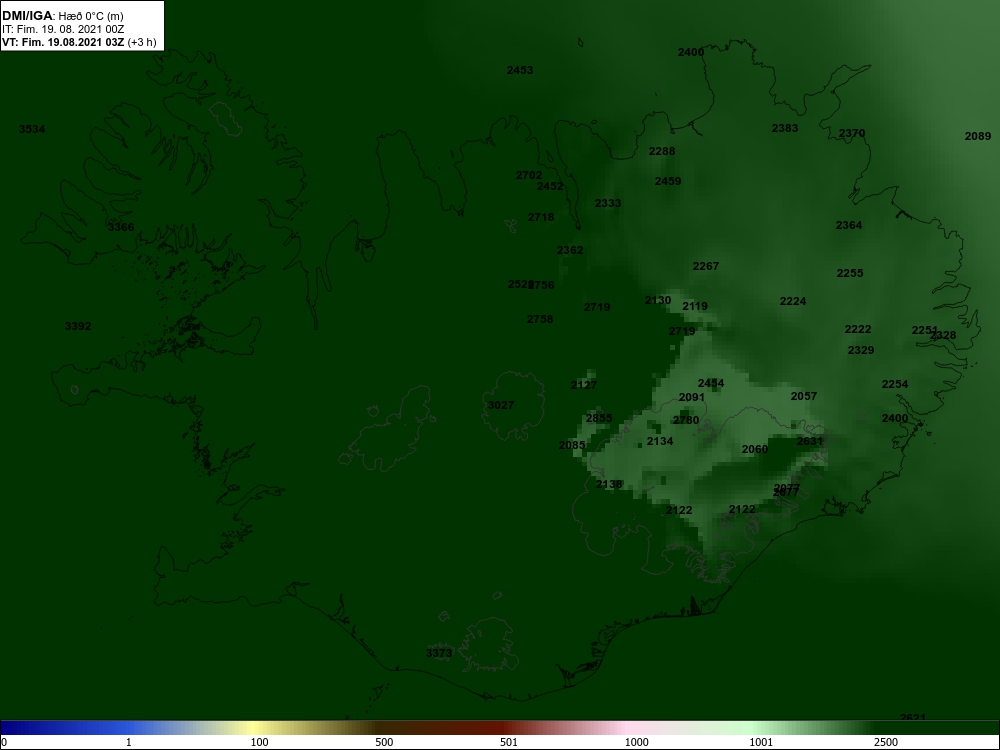Click the 'VT: Fim. 19.08.2021 03Z (+3 h)' line
1000x750 pixels.
click(78, 42)
